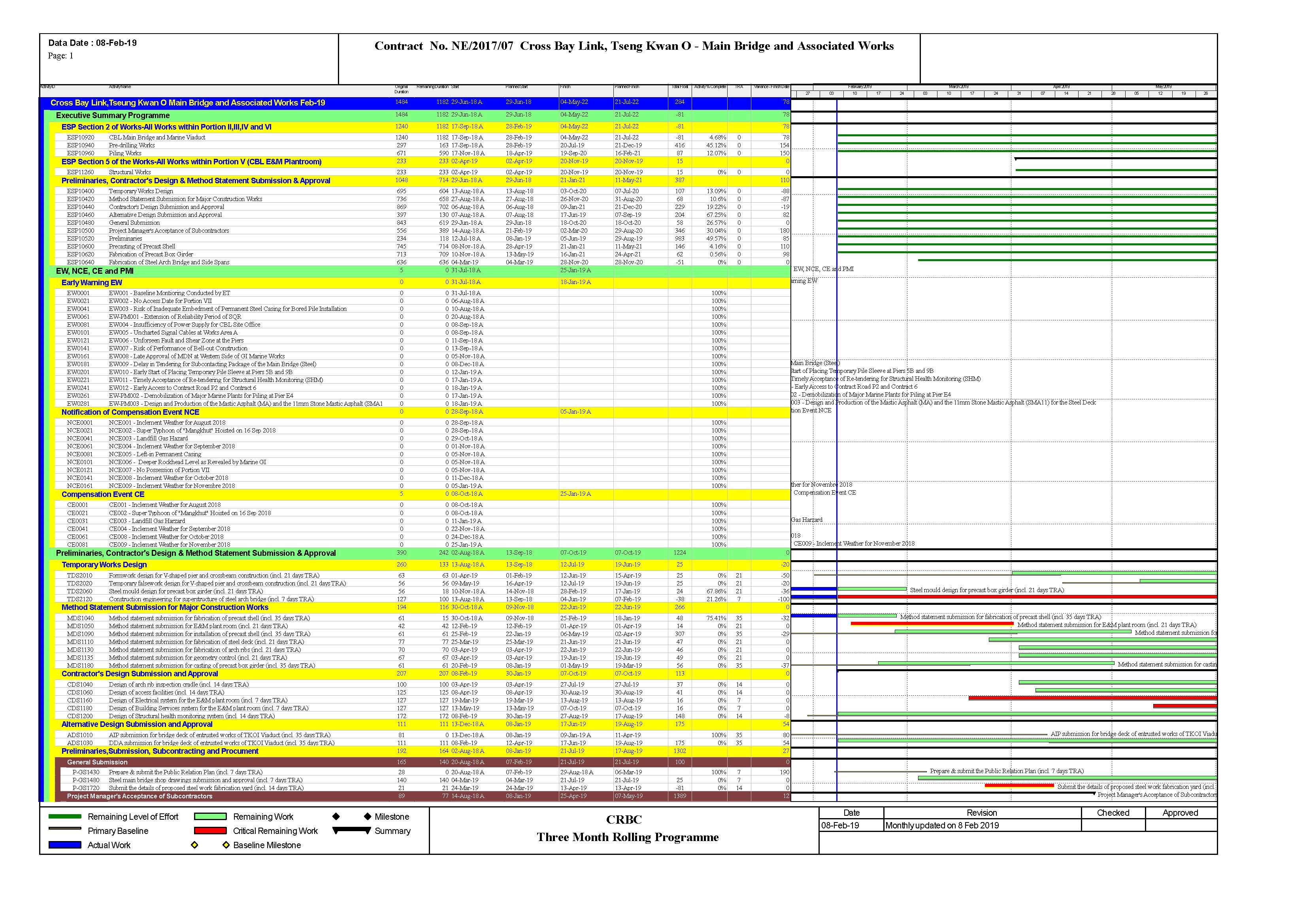Click activity ID EW0001
1307x924 pixels.
[78, 294]
